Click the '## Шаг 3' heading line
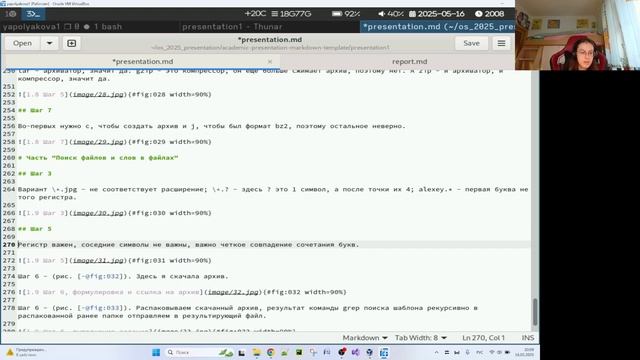The image size is (640, 360). 35,174
